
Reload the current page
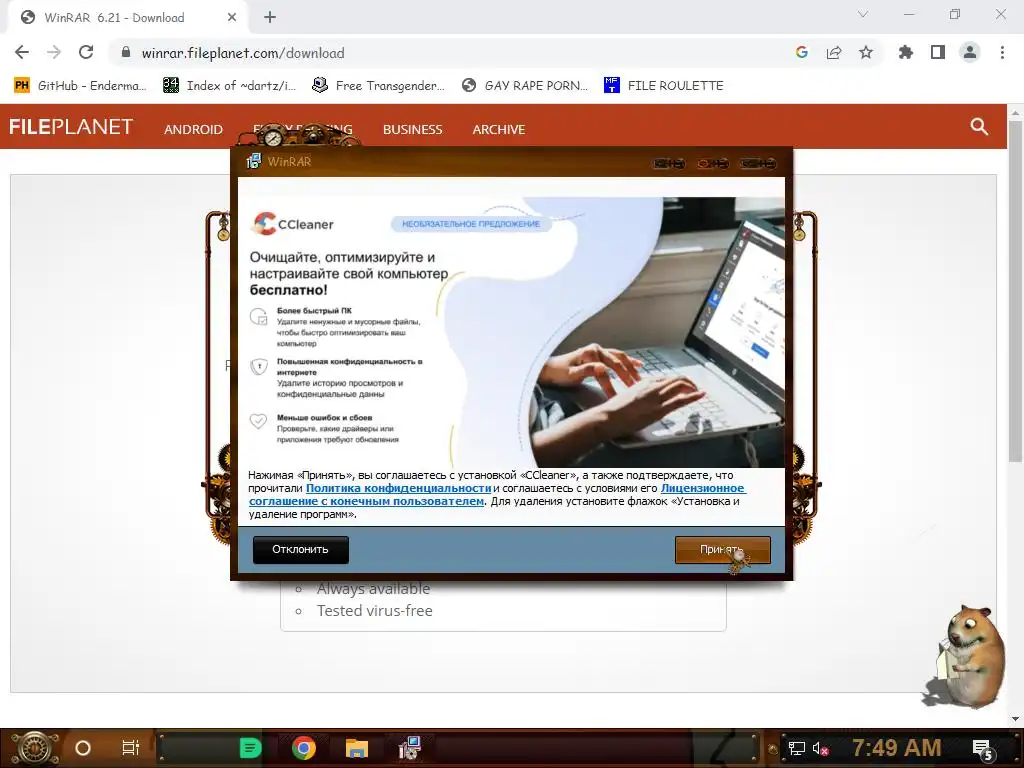click(86, 52)
